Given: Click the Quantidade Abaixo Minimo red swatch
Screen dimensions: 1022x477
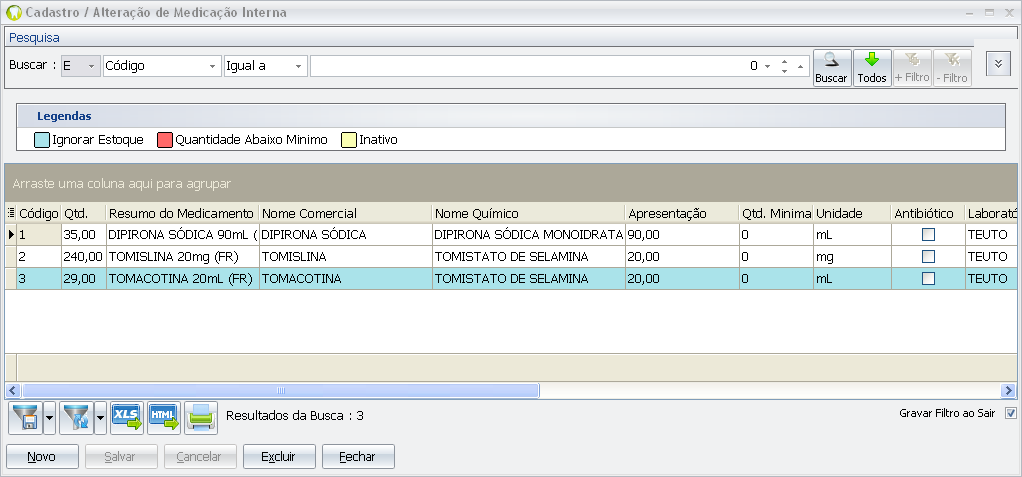Looking at the screenshot, I should click(165, 139).
